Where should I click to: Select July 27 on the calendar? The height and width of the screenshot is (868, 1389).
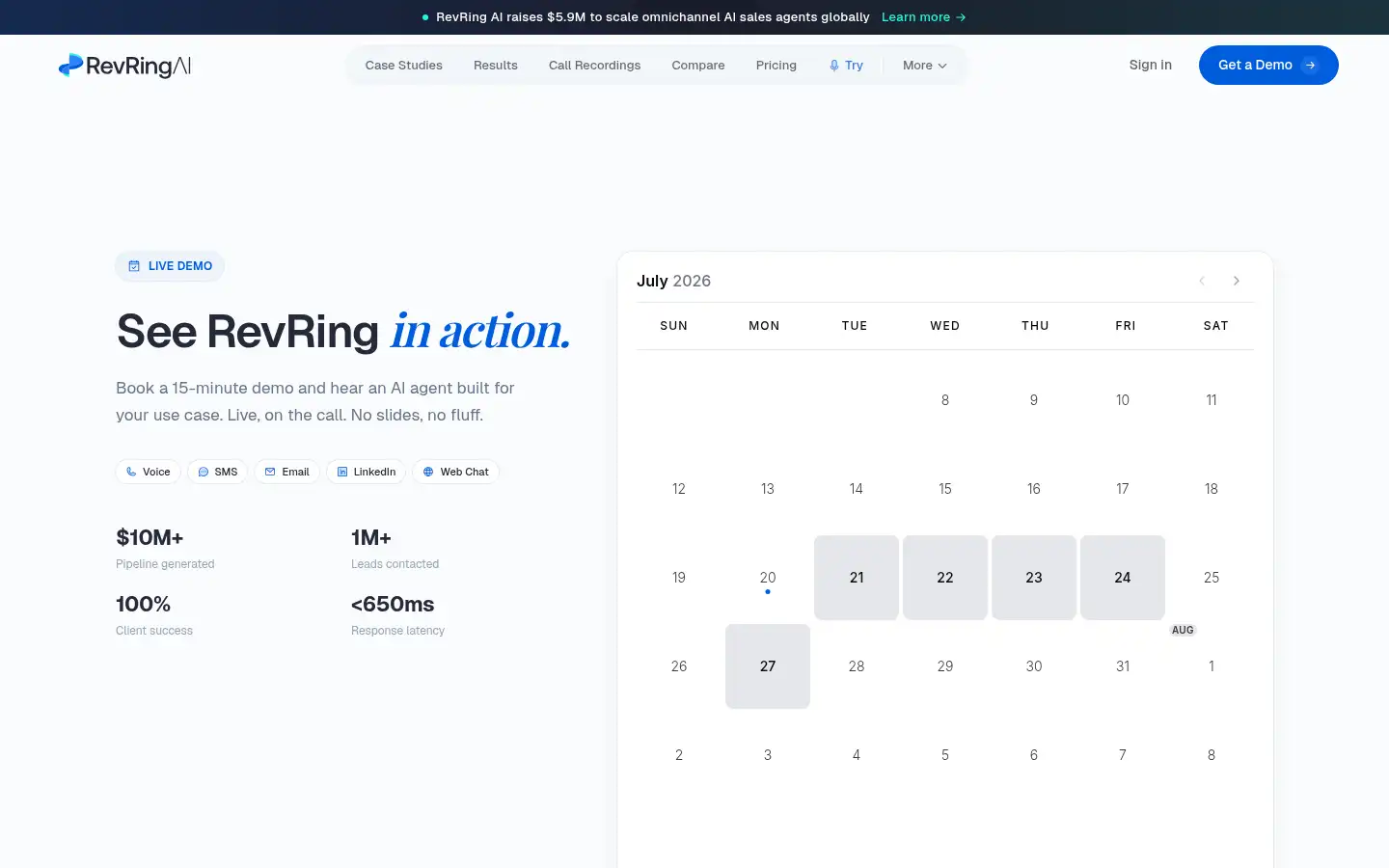[x=768, y=666]
